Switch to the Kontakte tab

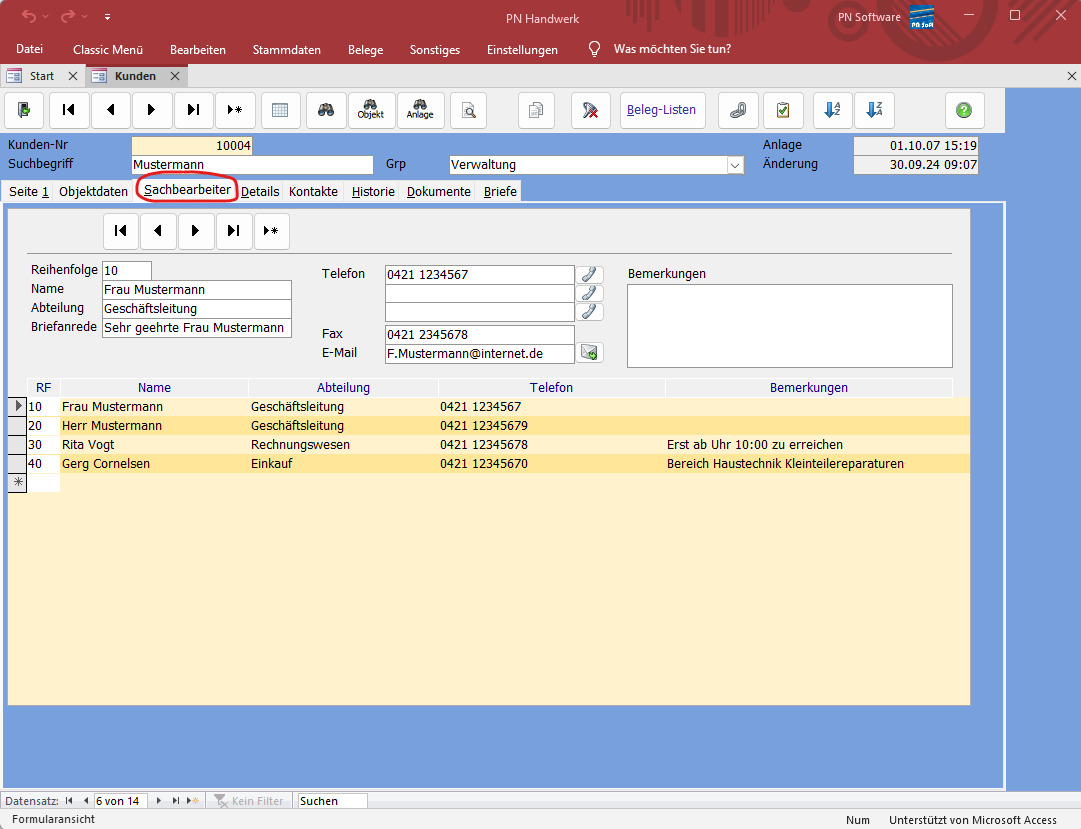coord(314,192)
